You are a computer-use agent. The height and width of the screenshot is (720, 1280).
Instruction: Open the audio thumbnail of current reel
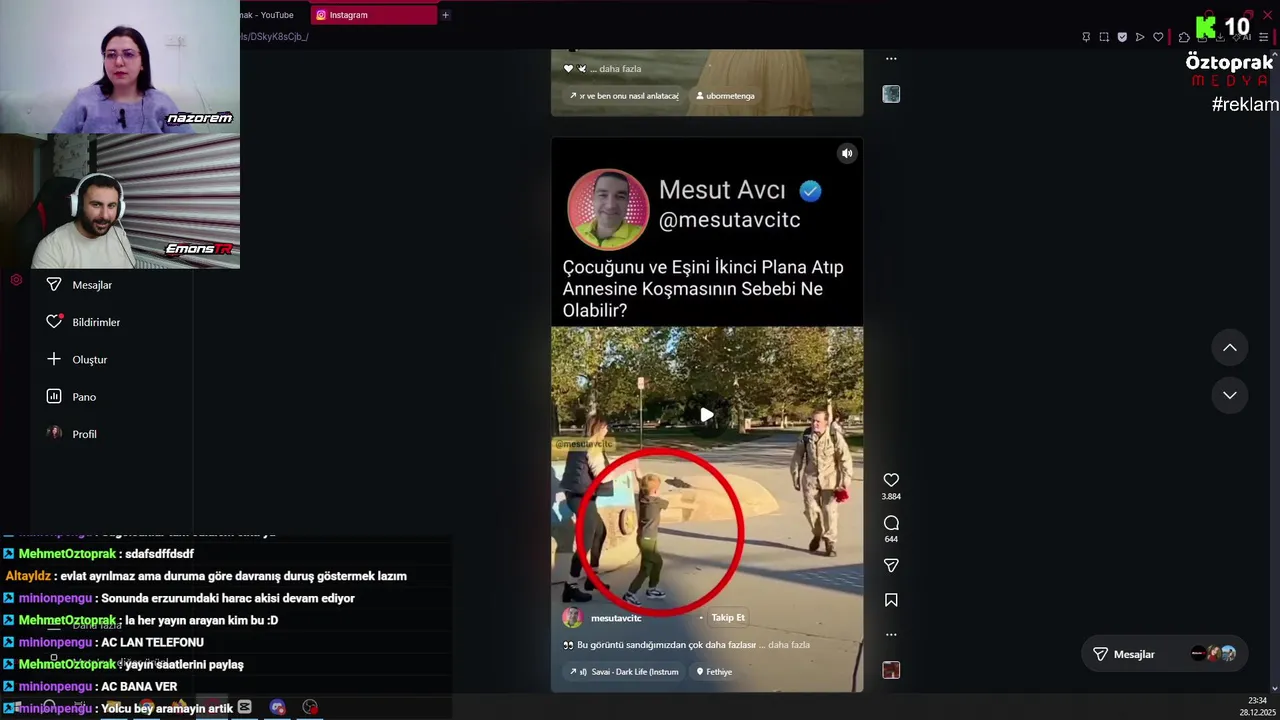[891, 670]
